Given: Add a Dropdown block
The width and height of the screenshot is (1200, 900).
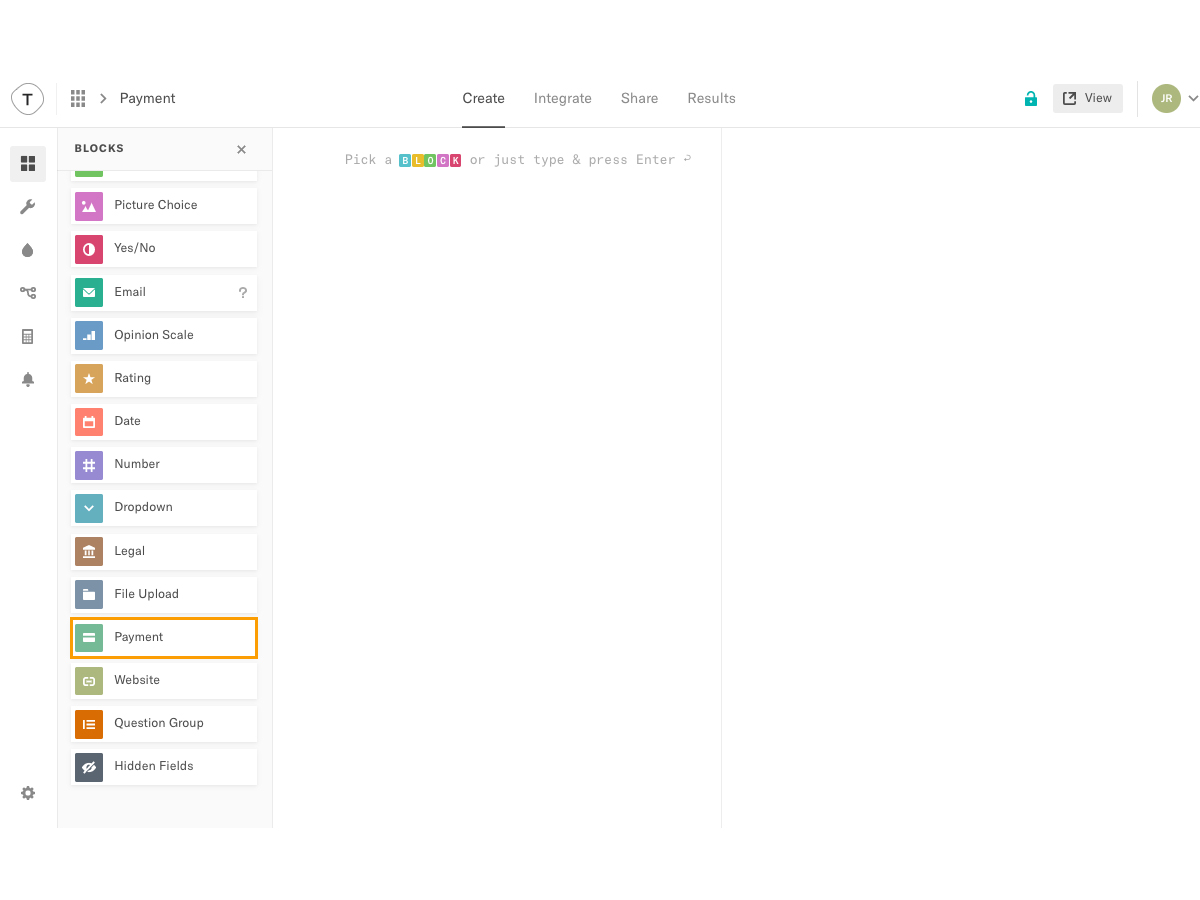Looking at the screenshot, I should [x=164, y=507].
